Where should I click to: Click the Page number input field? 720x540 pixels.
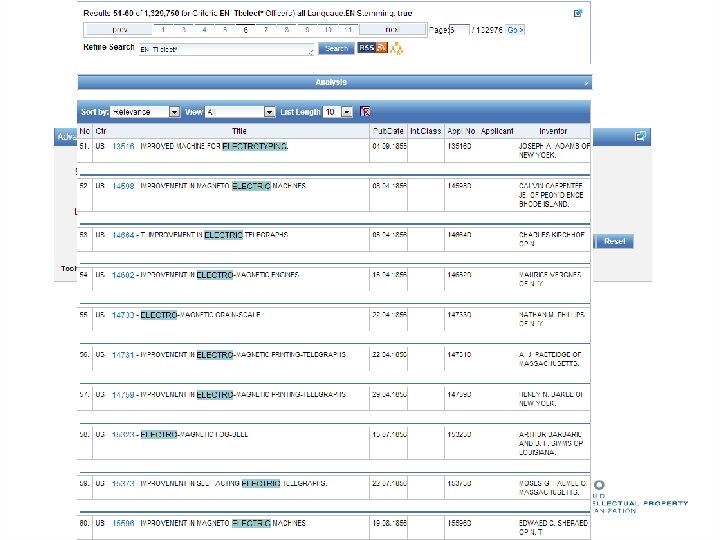pos(459,30)
